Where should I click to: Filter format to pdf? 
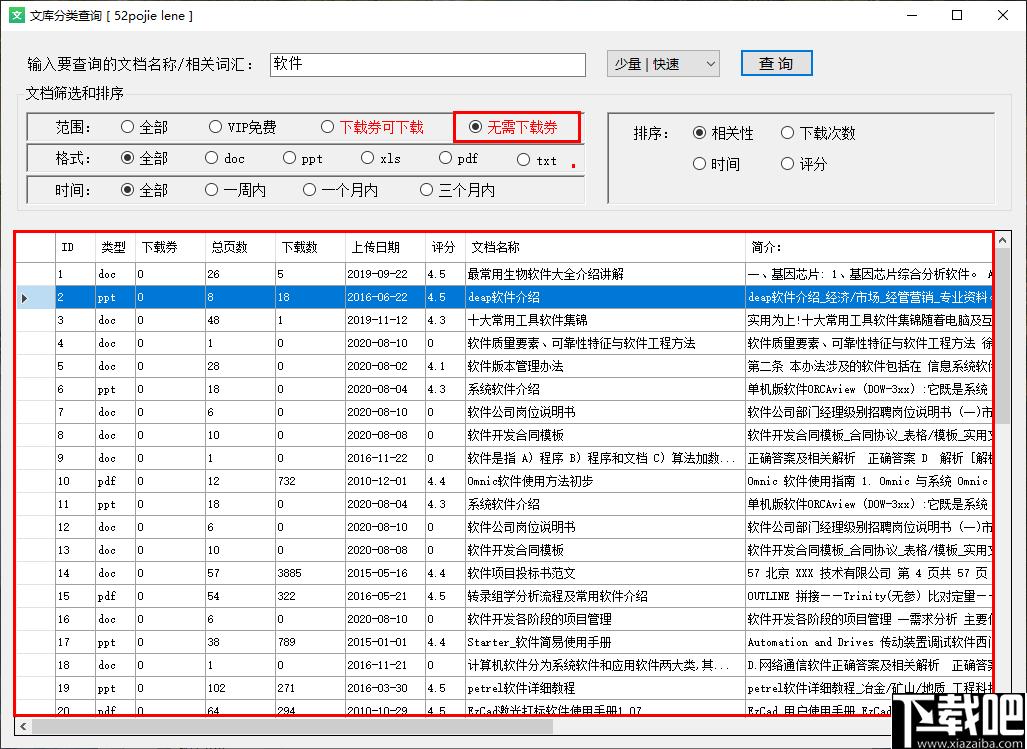[x=458, y=158]
